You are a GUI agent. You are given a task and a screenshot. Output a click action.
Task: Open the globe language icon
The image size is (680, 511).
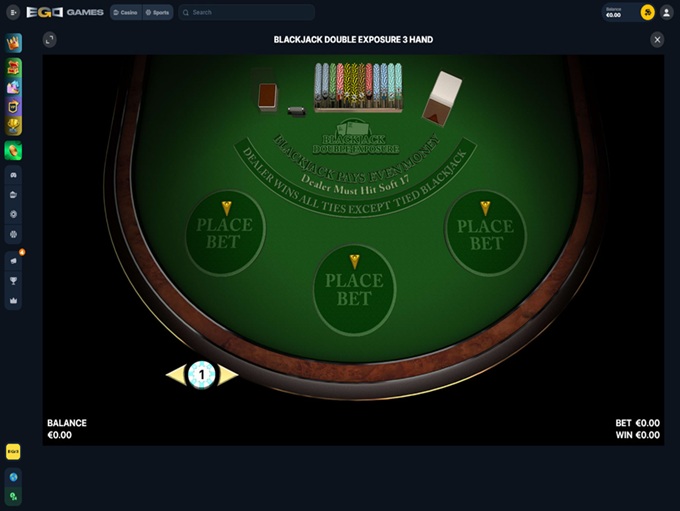(13, 477)
